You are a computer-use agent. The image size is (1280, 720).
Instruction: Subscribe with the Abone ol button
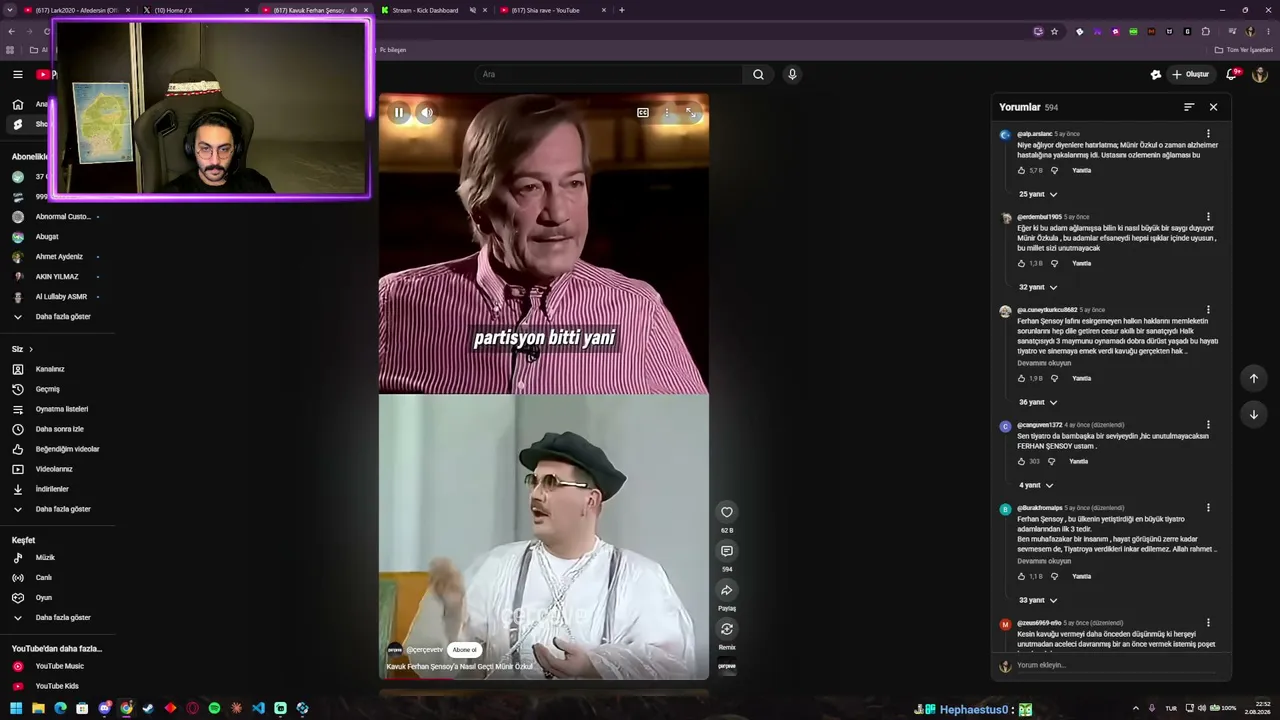(464, 650)
